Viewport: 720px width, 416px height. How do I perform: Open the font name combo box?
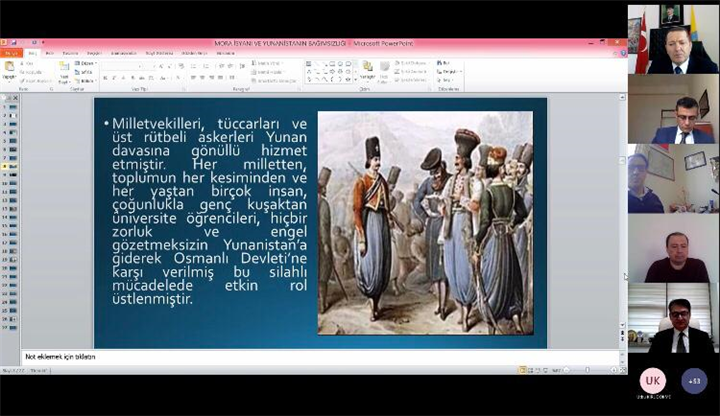[120, 66]
